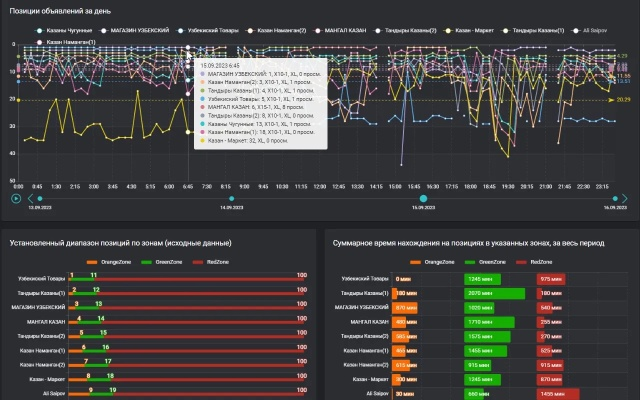Select the 14.09.2023 timeline marker

point(222,198)
